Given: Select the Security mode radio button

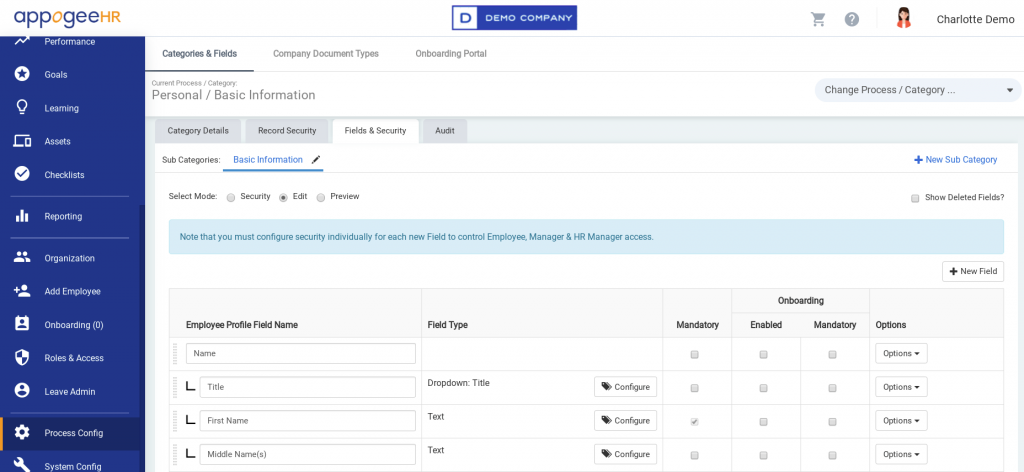Looking at the screenshot, I should [x=231, y=197].
